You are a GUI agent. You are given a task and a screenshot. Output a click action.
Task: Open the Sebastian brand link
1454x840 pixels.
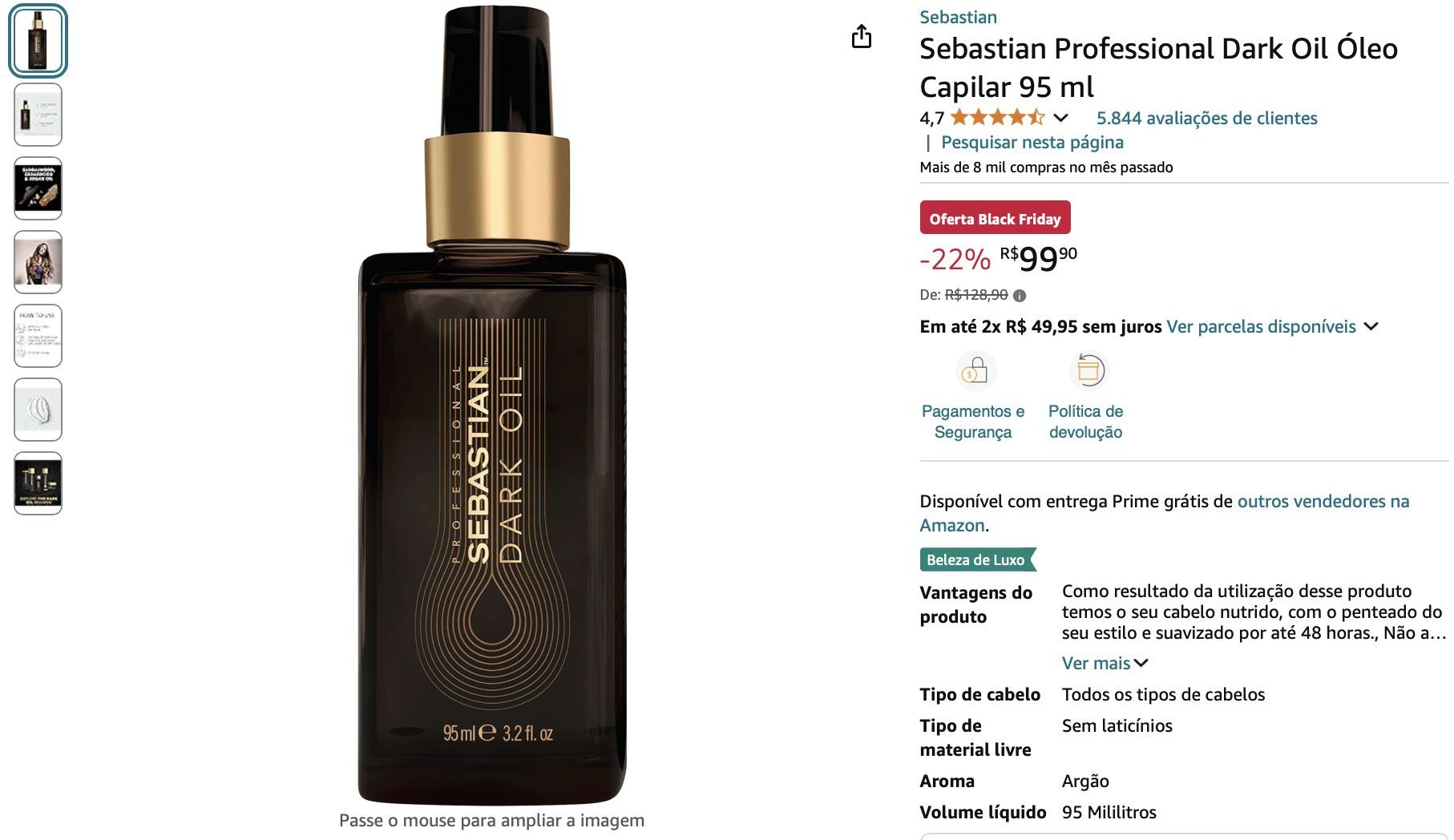click(x=958, y=17)
